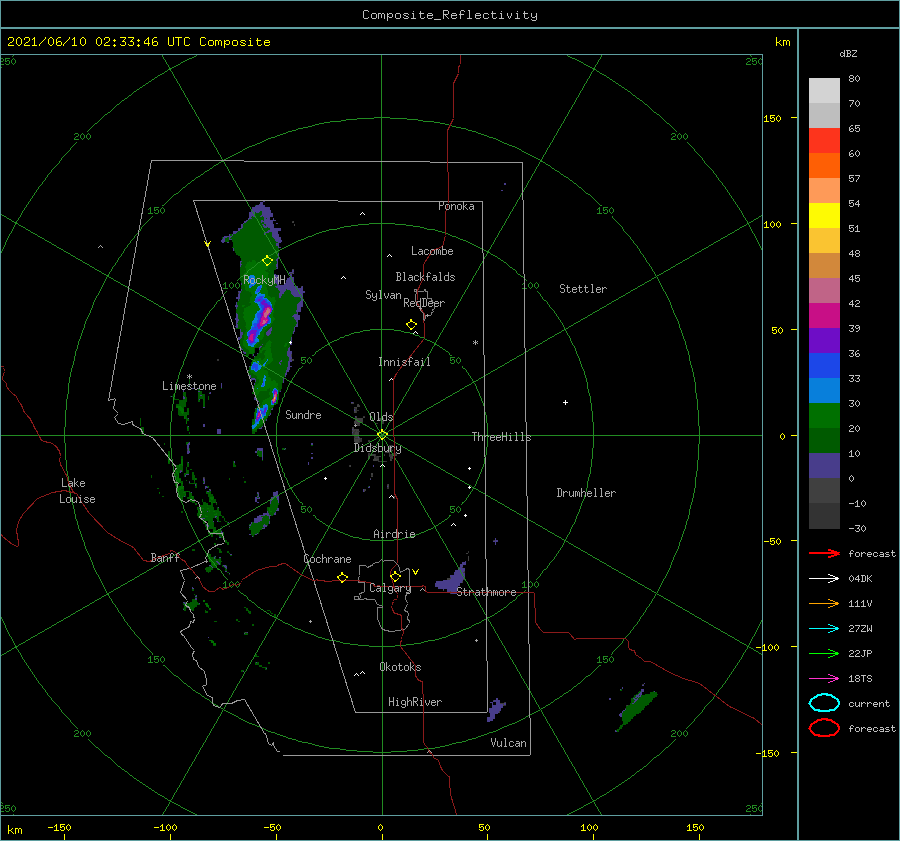
Task: Click the Lake Louise label
Action: point(77,491)
